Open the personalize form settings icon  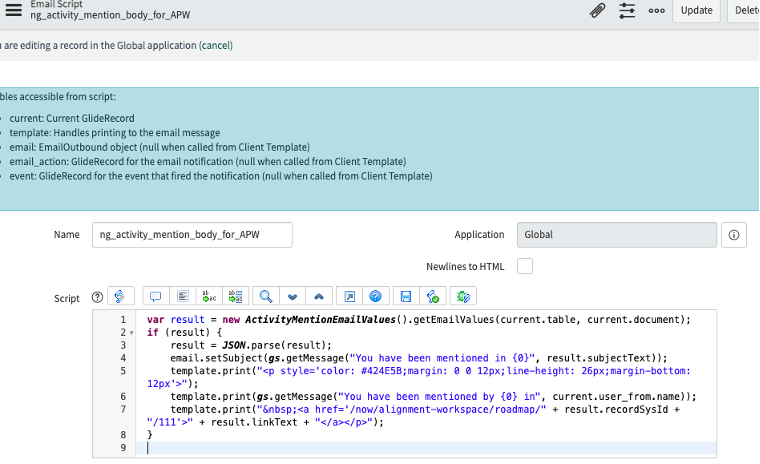coord(627,10)
